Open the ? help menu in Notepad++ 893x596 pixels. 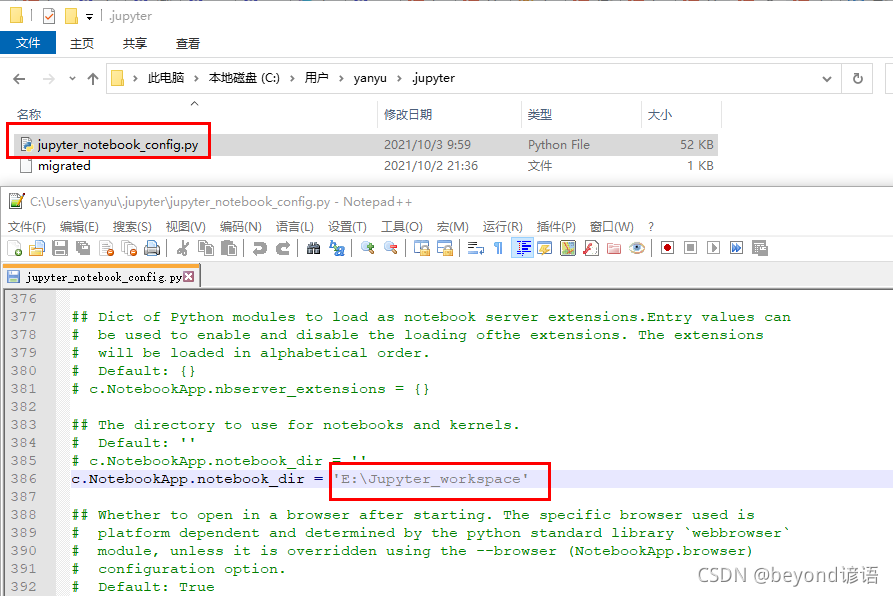(x=651, y=227)
